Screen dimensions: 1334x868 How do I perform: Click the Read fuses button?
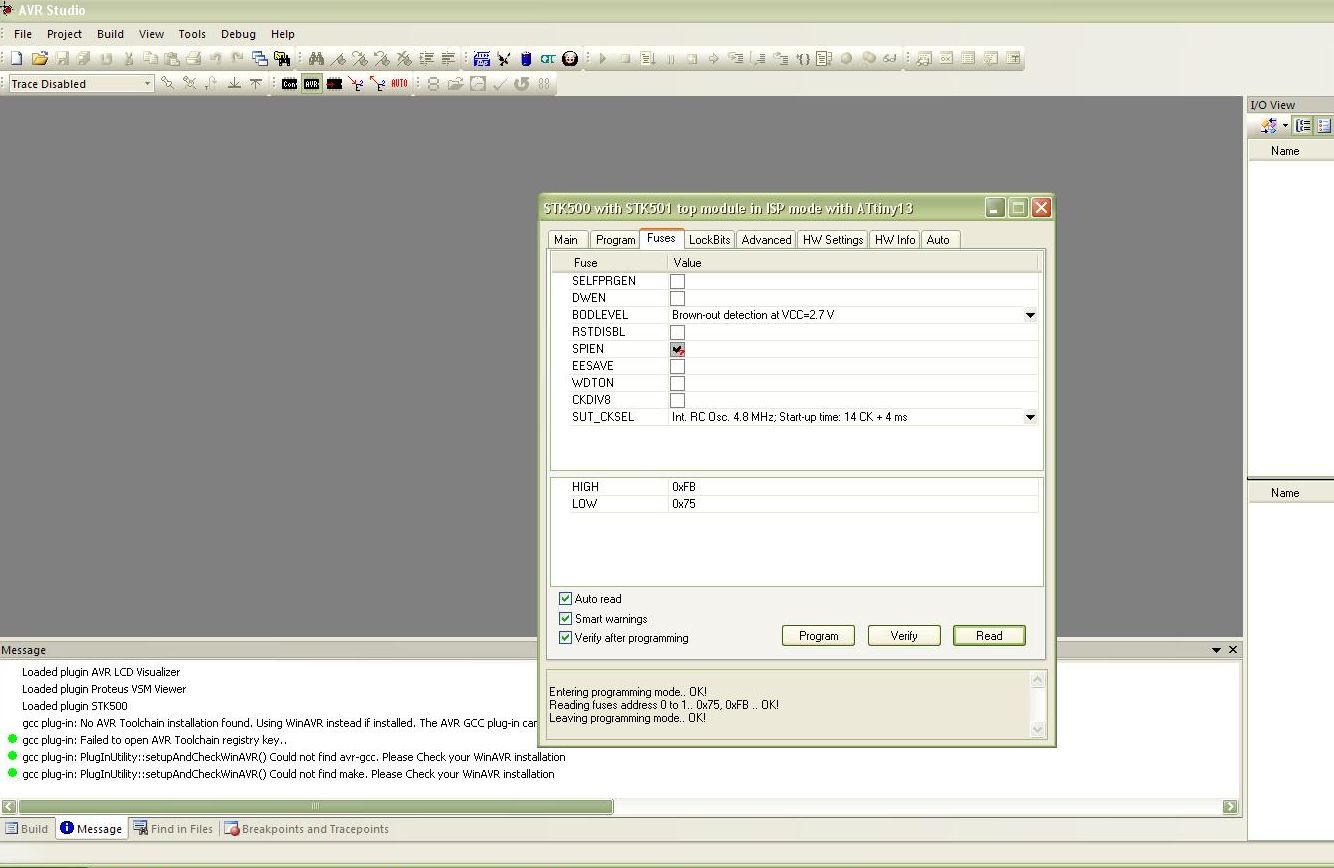click(988, 636)
